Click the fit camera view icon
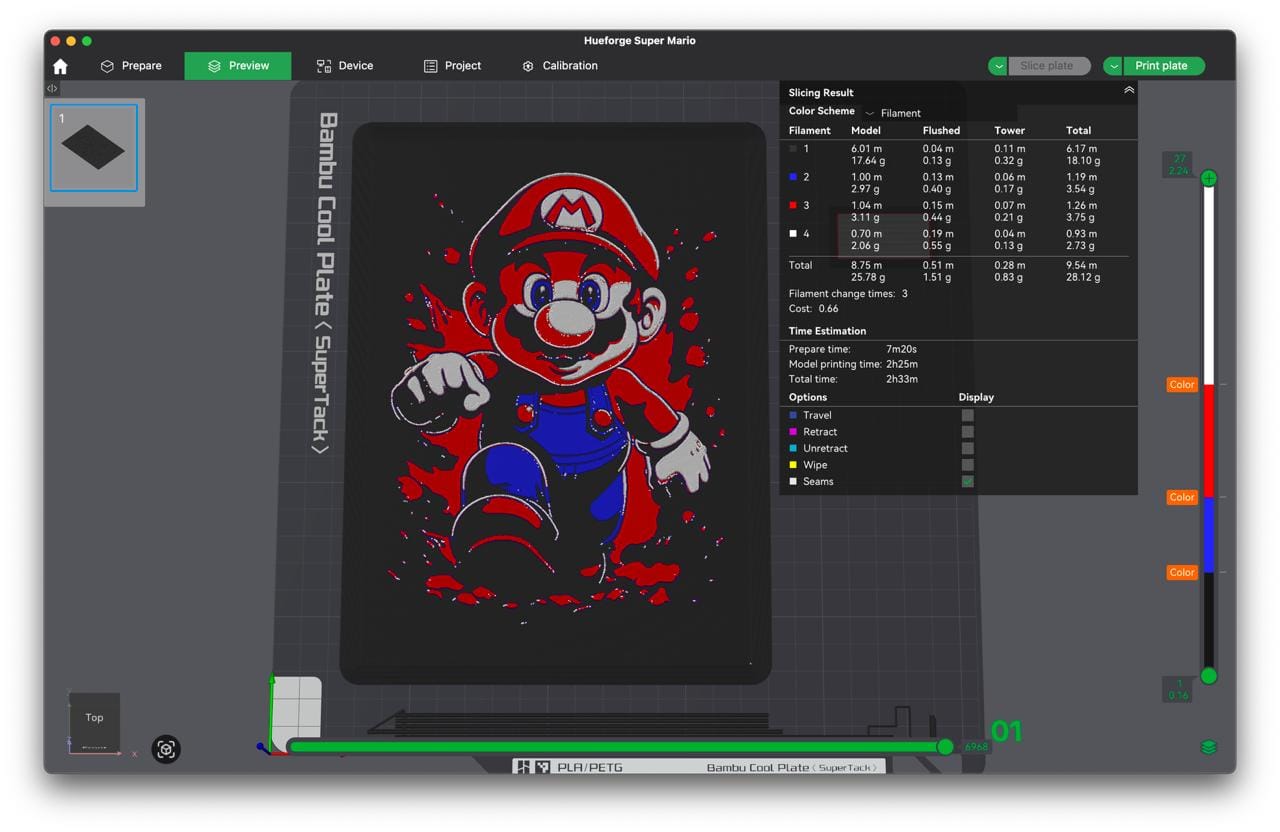Screen dimensions: 1280x832 coord(166,749)
